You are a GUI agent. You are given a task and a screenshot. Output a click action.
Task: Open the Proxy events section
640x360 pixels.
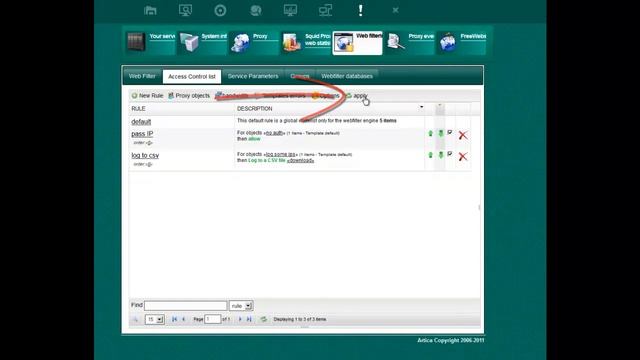409,42
